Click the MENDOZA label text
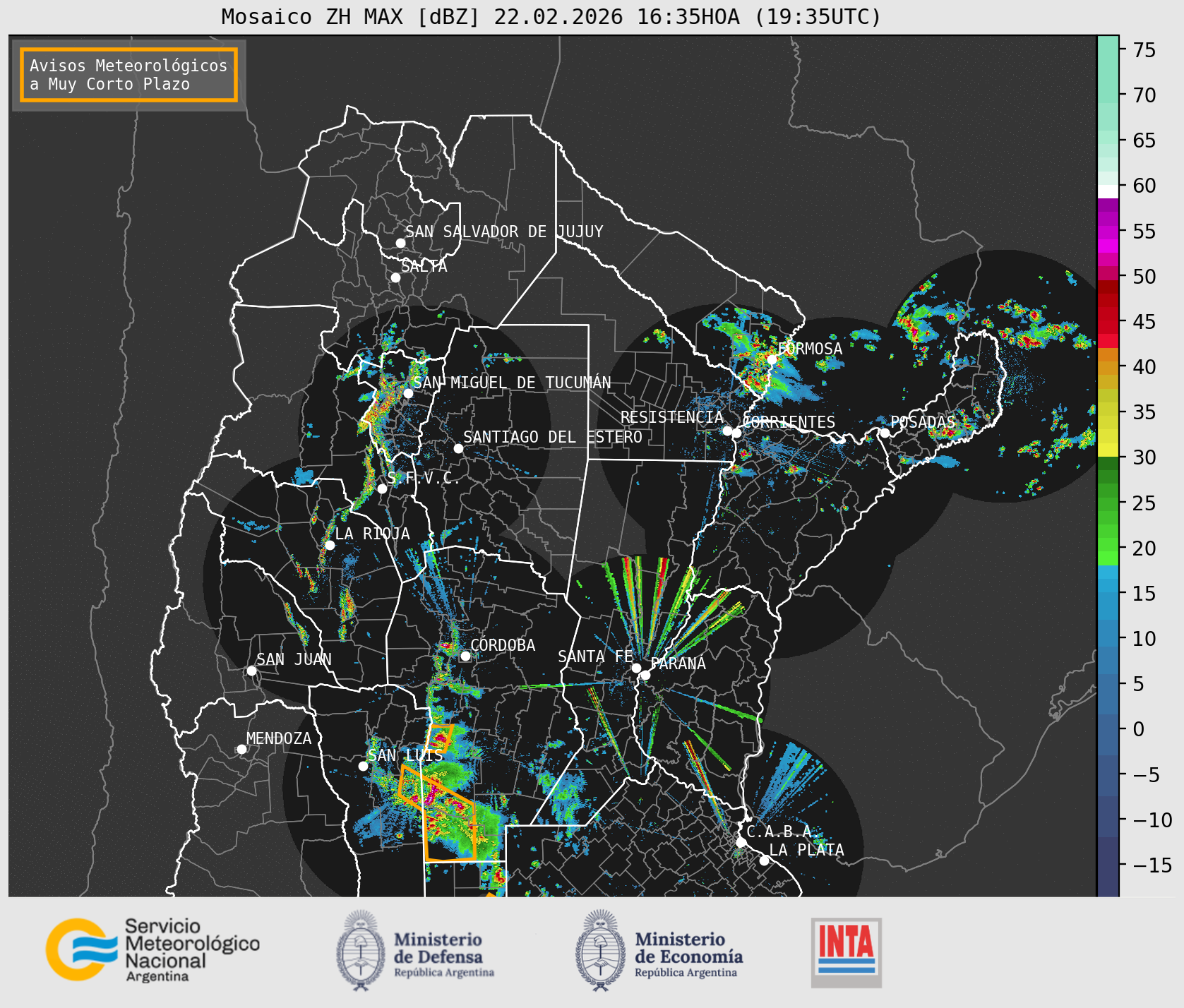The image size is (1184, 1008). coord(279,738)
